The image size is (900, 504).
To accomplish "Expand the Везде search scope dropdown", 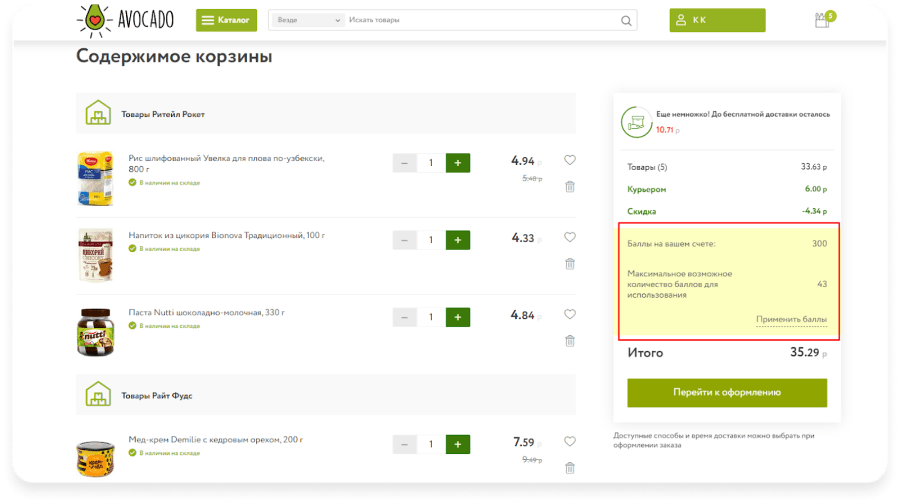I will tap(308, 20).
